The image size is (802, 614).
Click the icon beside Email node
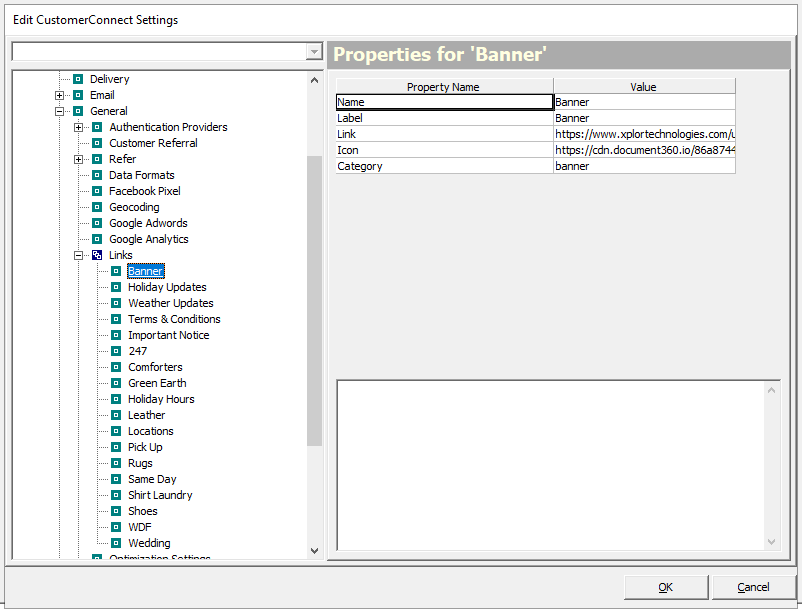pyautogui.click(x=78, y=95)
